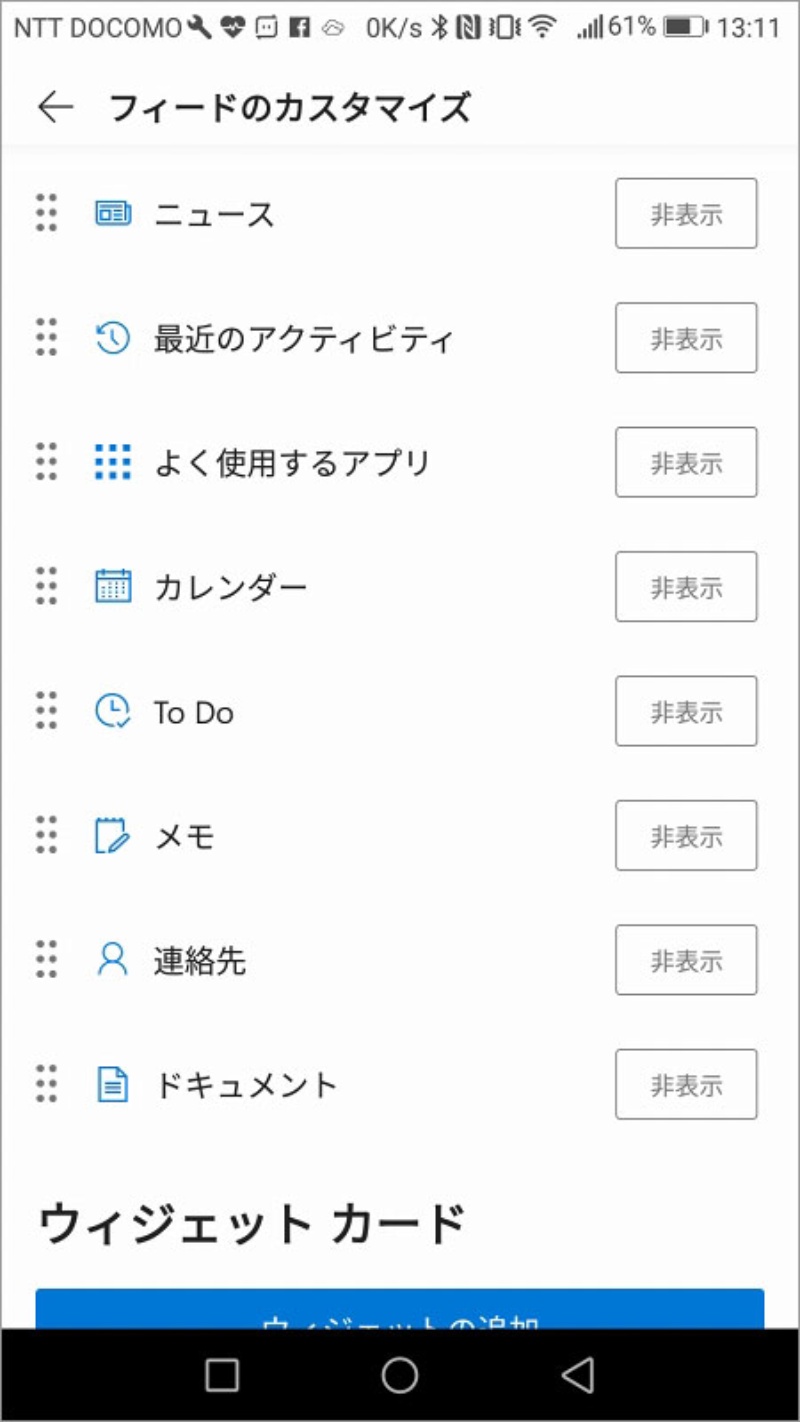Tap the back arrow in header
Viewport: 800px width, 1422px height.
coord(56,107)
